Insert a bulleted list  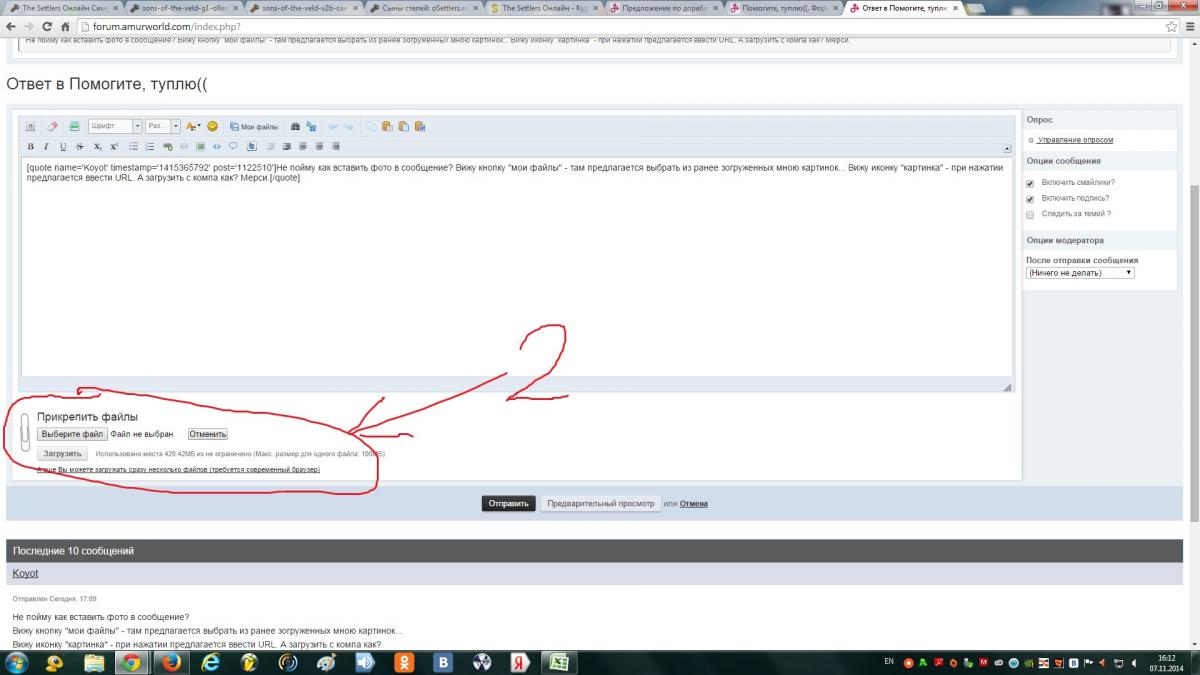[x=133, y=147]
